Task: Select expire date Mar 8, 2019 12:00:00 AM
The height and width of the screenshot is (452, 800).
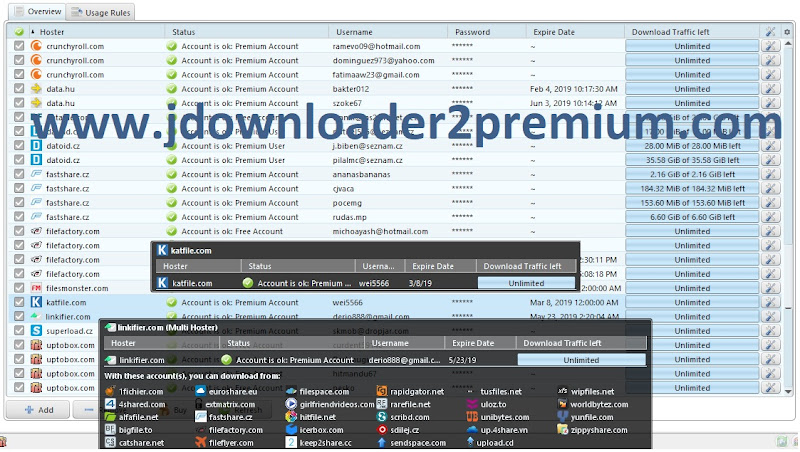Action: 574,302
